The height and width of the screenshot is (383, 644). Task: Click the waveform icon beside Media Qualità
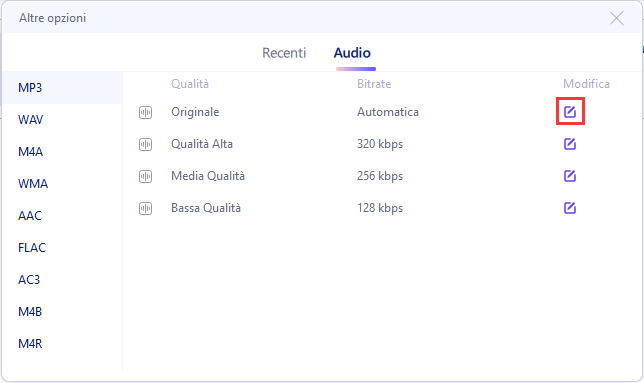pos(145,176)
